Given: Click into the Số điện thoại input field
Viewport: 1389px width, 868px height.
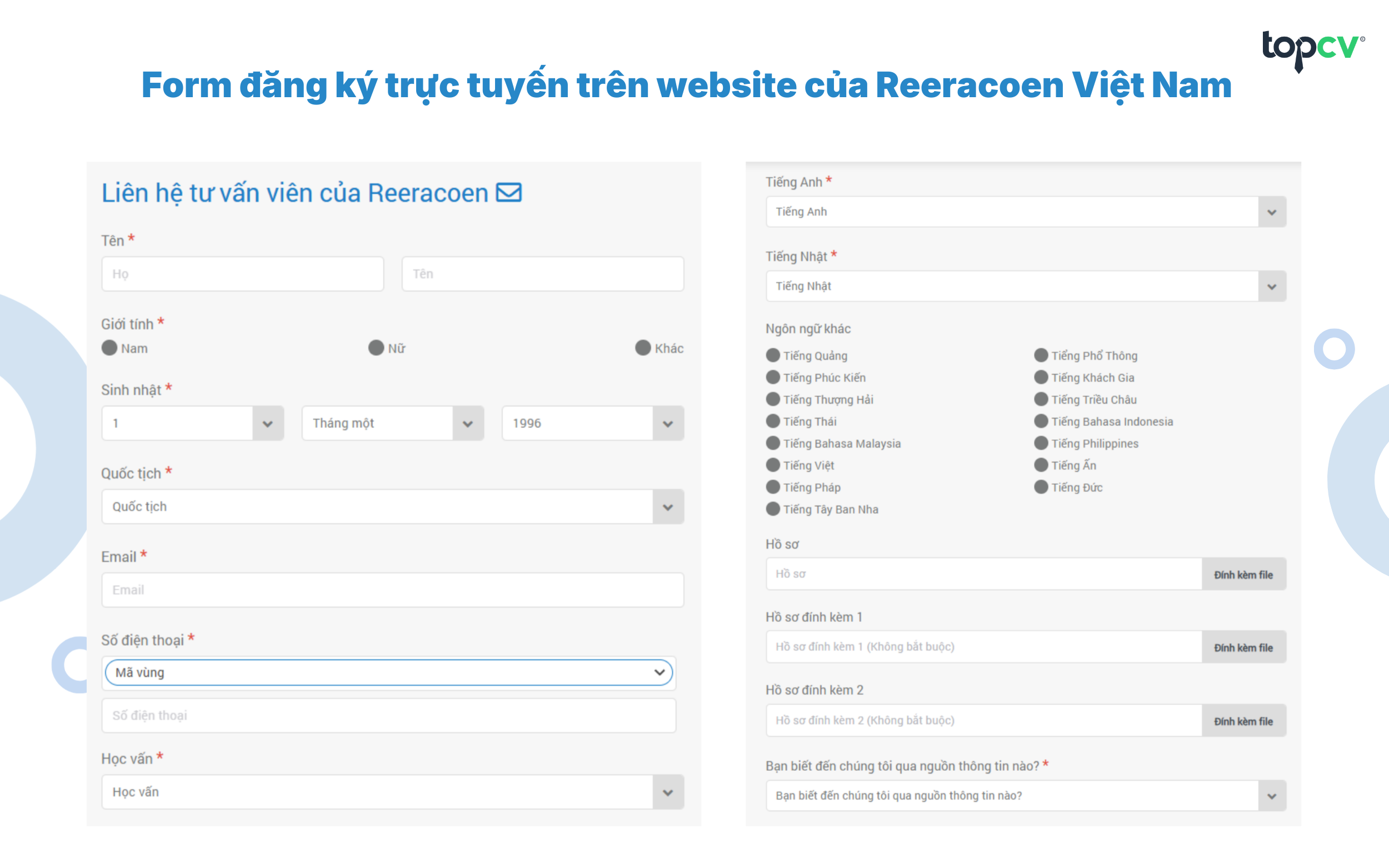Looking at the screenshot, I should pos(389,715).
